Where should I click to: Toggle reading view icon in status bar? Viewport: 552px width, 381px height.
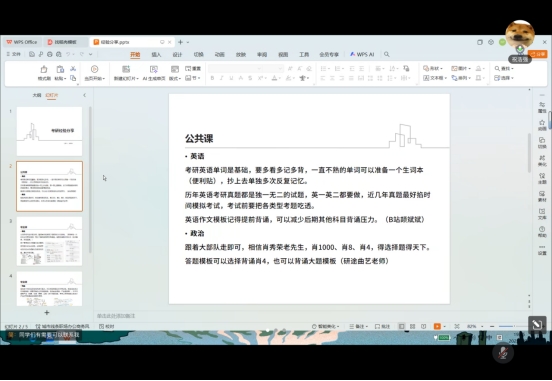[424, 326]
